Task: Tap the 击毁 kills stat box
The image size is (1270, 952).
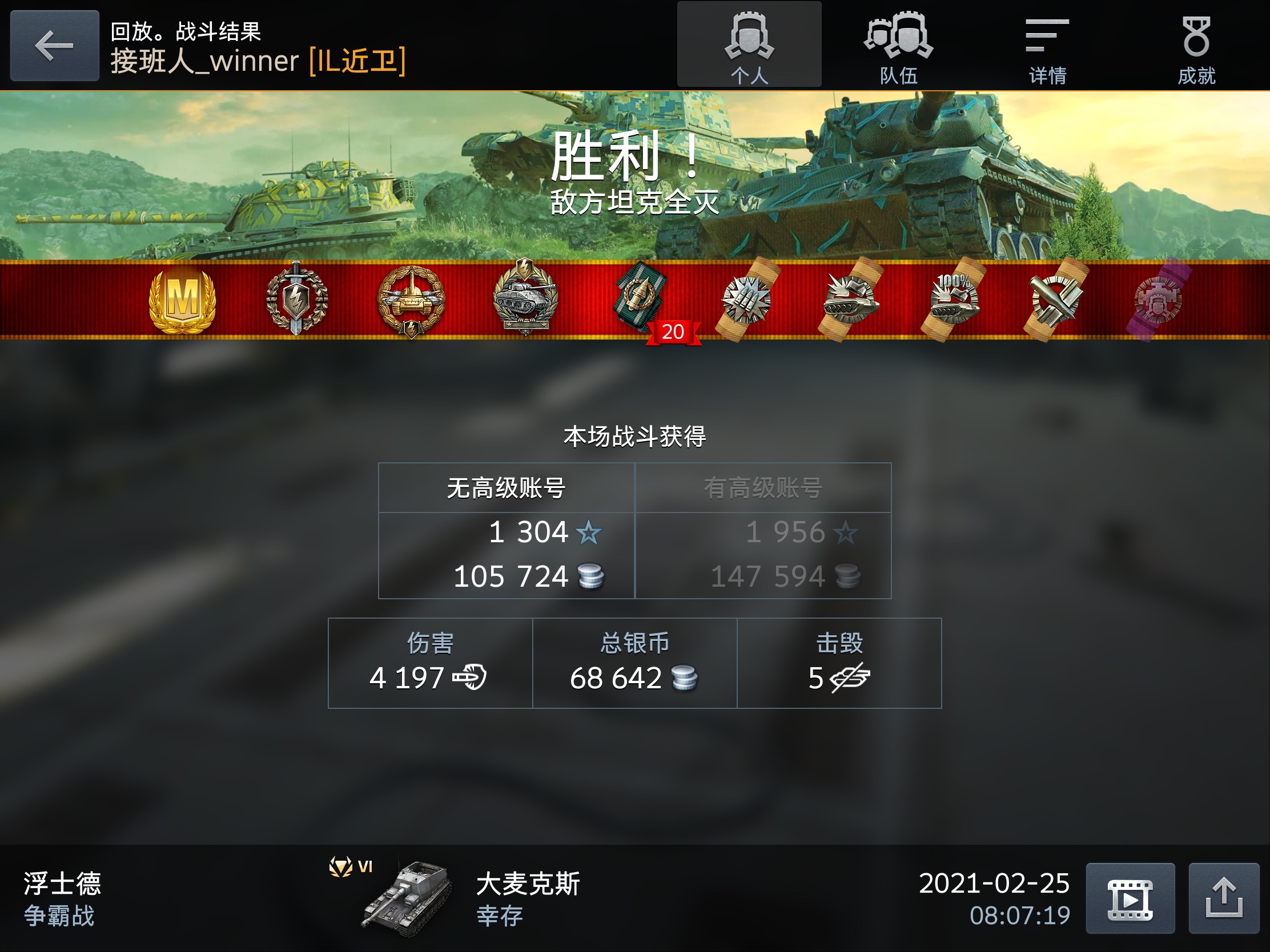Action: [839, 663]
